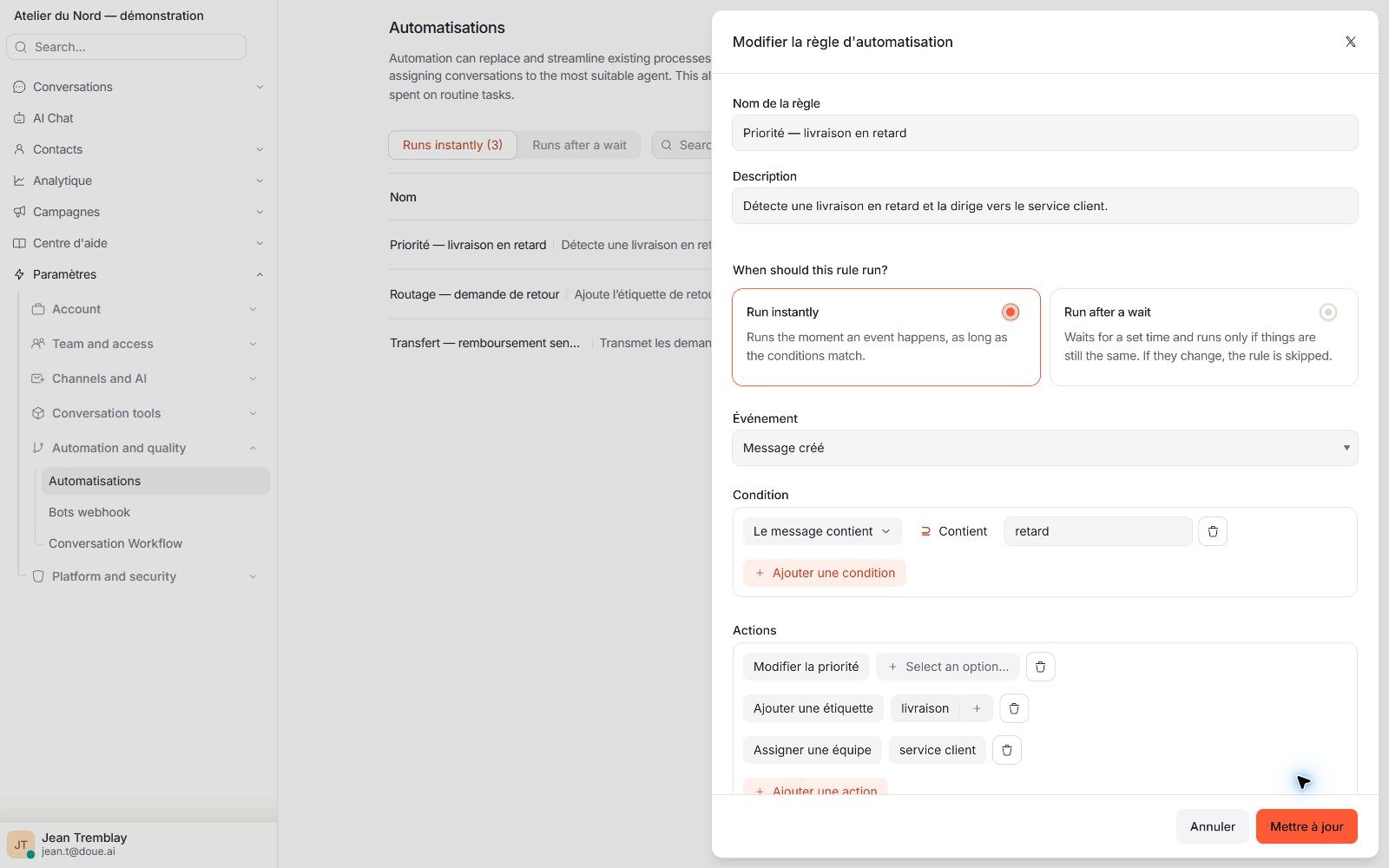This screenshot has height=868, width=1389.
Task: Collapse the Paramètres section chevron
Action: 260,274
